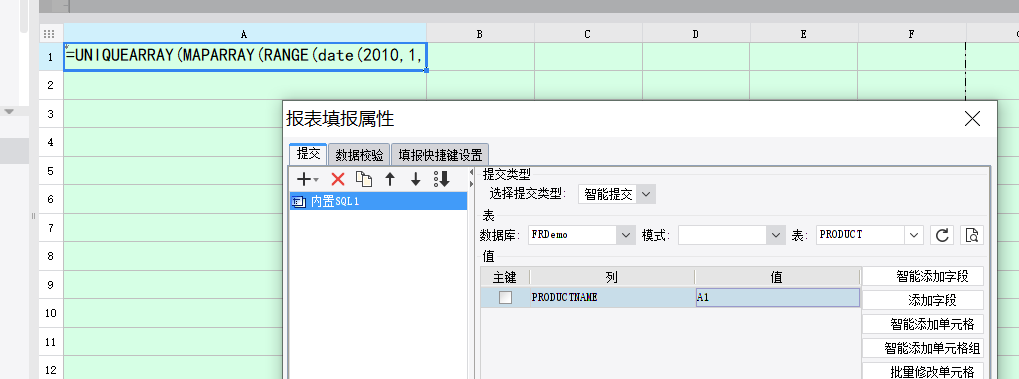Select spreadsheet column E header
Image resolution: width=1019 pixels, height=379 pixels.
point(804,34)
